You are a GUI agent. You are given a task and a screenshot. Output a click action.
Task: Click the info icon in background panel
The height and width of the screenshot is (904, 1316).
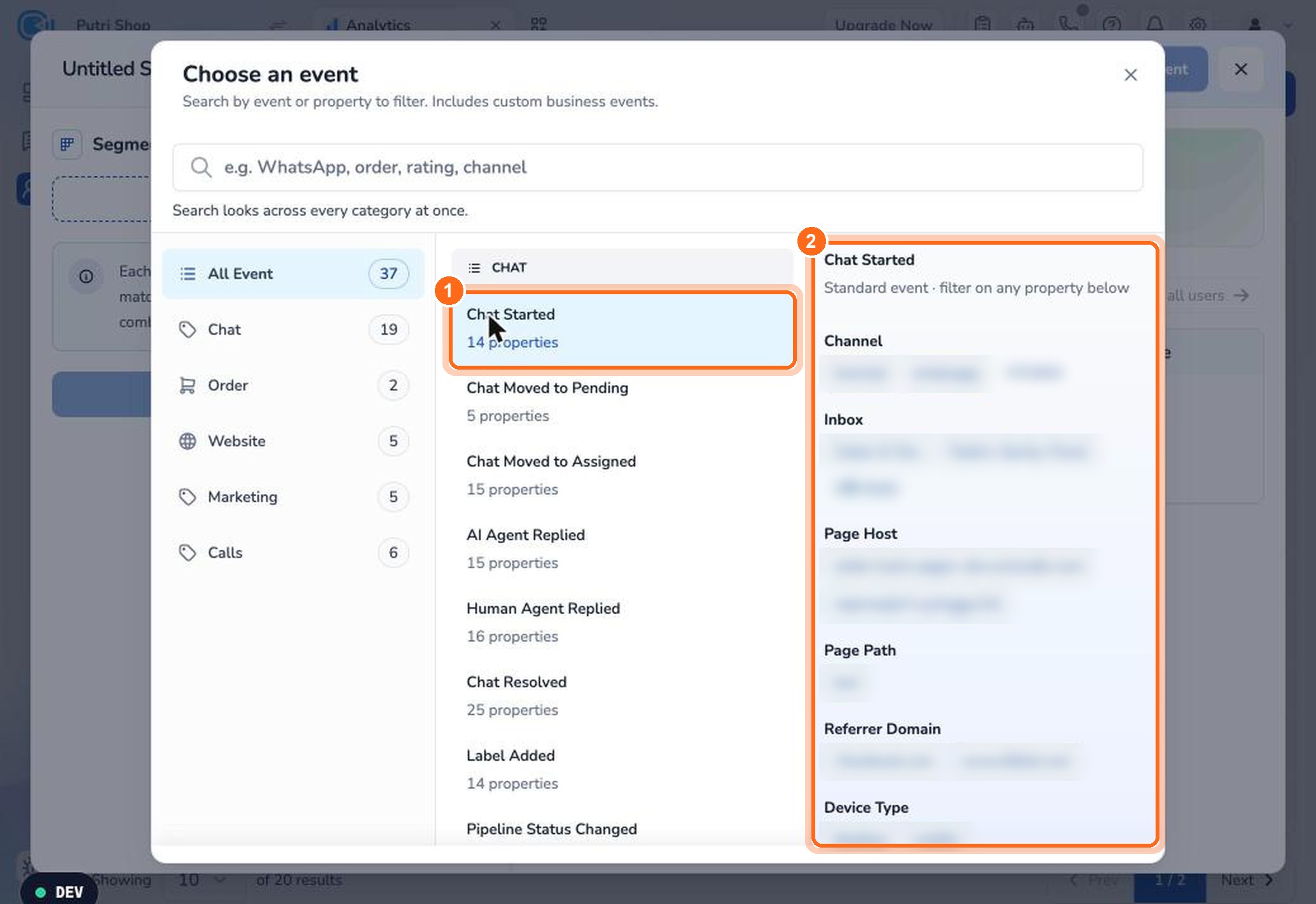pyautogui.click(x=86, y=276)
